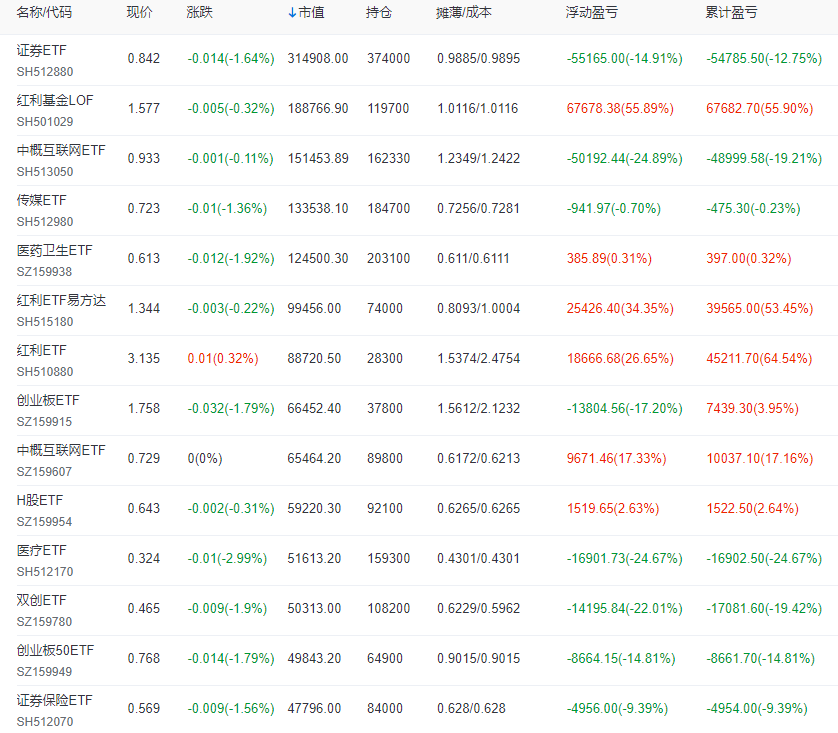Click floating loss -13804.56(-17.20%)
The width and height of the screenshot is (838, 733).
pos(625,409)
